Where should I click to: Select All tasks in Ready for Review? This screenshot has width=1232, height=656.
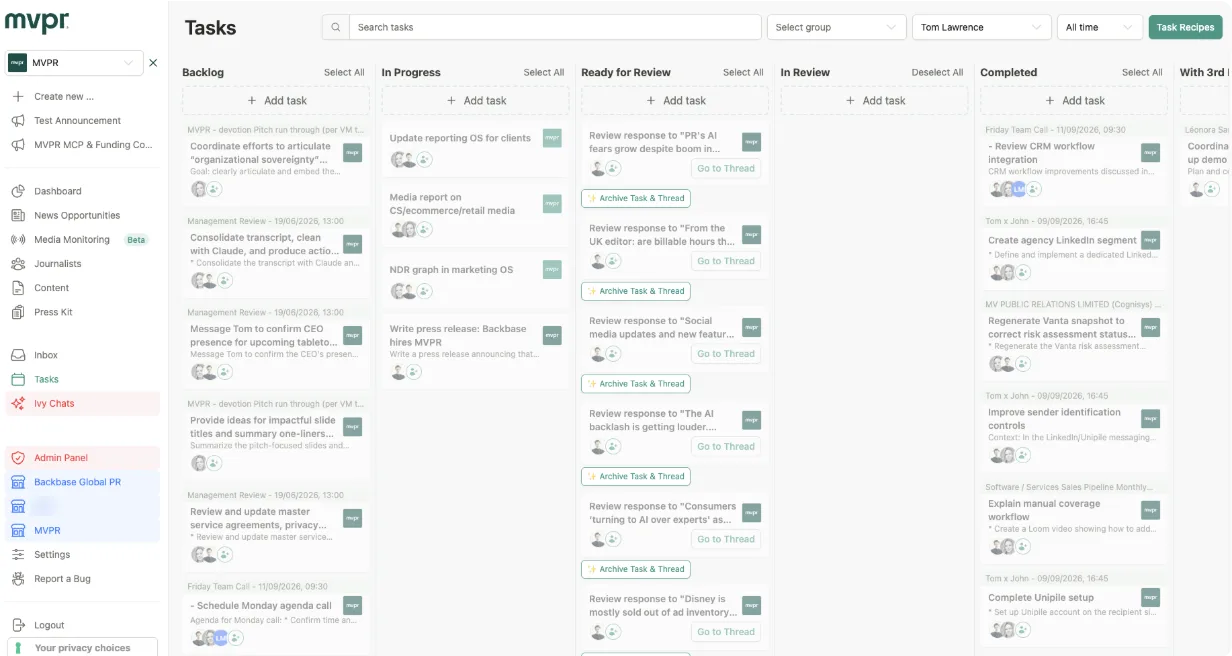tap(743, 72)
